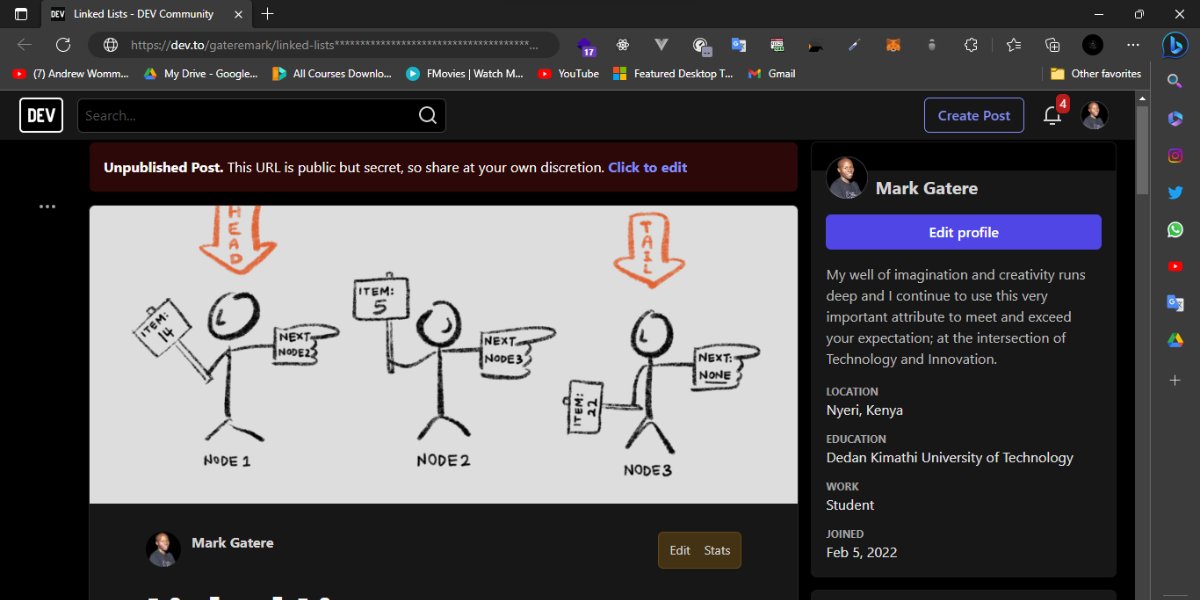Open the Google Drive sidebar icon

[x=1175, y=340]
